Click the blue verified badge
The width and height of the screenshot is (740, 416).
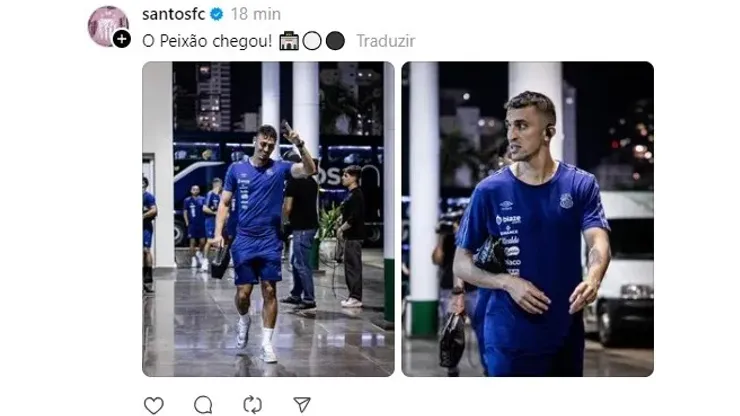click(x=217, y=14)
